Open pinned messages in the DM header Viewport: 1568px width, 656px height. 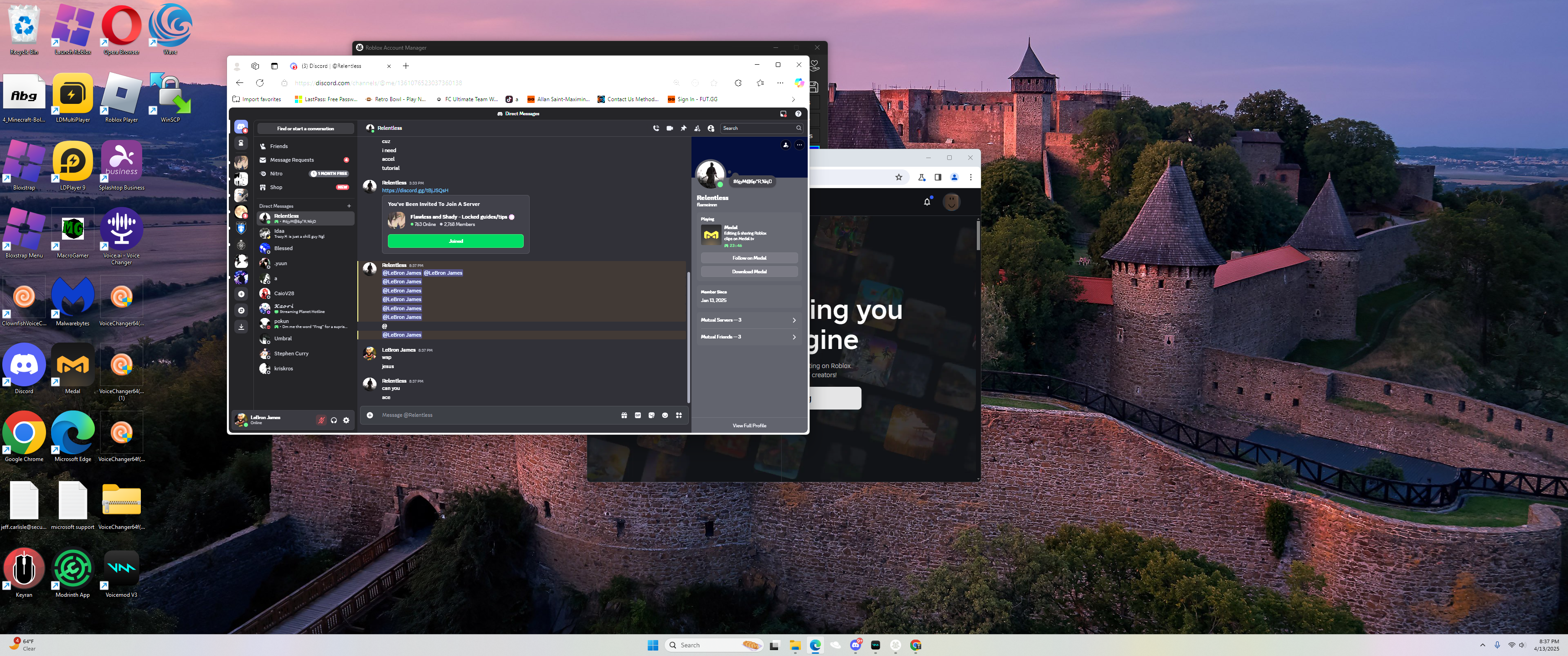pyautogui.click(x=684, y=128)
